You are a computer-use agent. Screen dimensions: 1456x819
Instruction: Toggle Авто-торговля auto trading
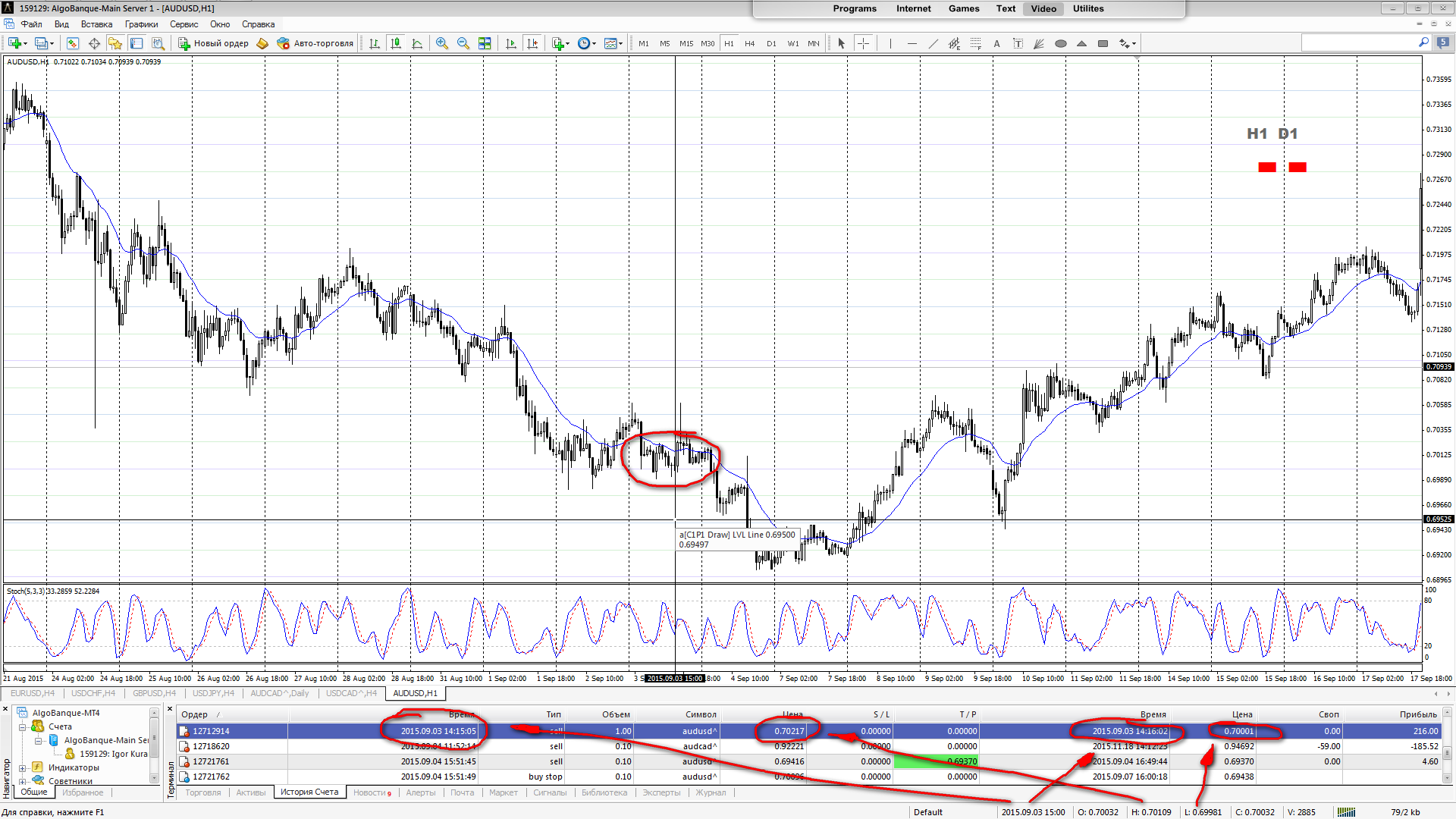pyautogui.click(x=315, y=43)
